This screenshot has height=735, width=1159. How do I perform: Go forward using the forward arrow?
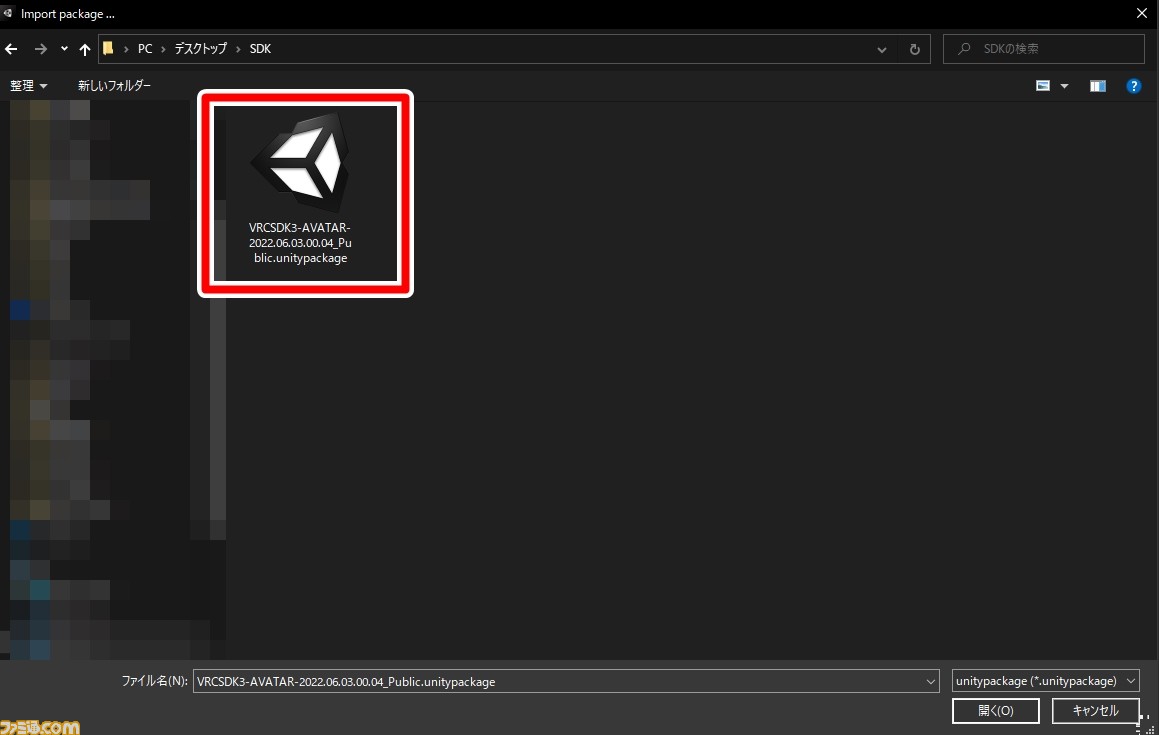click(41, 49)
